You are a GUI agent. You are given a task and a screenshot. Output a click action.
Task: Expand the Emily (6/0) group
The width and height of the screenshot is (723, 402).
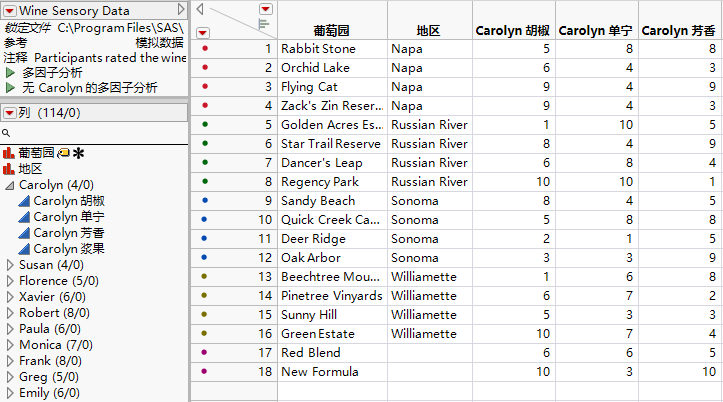pyautogui.click(x=10, y=393)
